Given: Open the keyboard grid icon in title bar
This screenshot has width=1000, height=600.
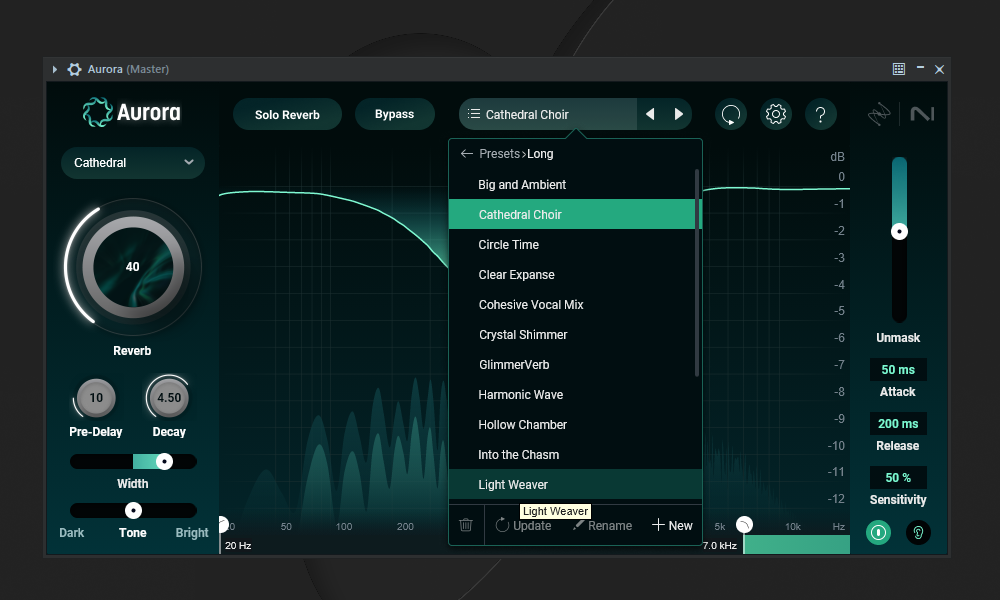Looking at the screenshot, I should 899,69.
